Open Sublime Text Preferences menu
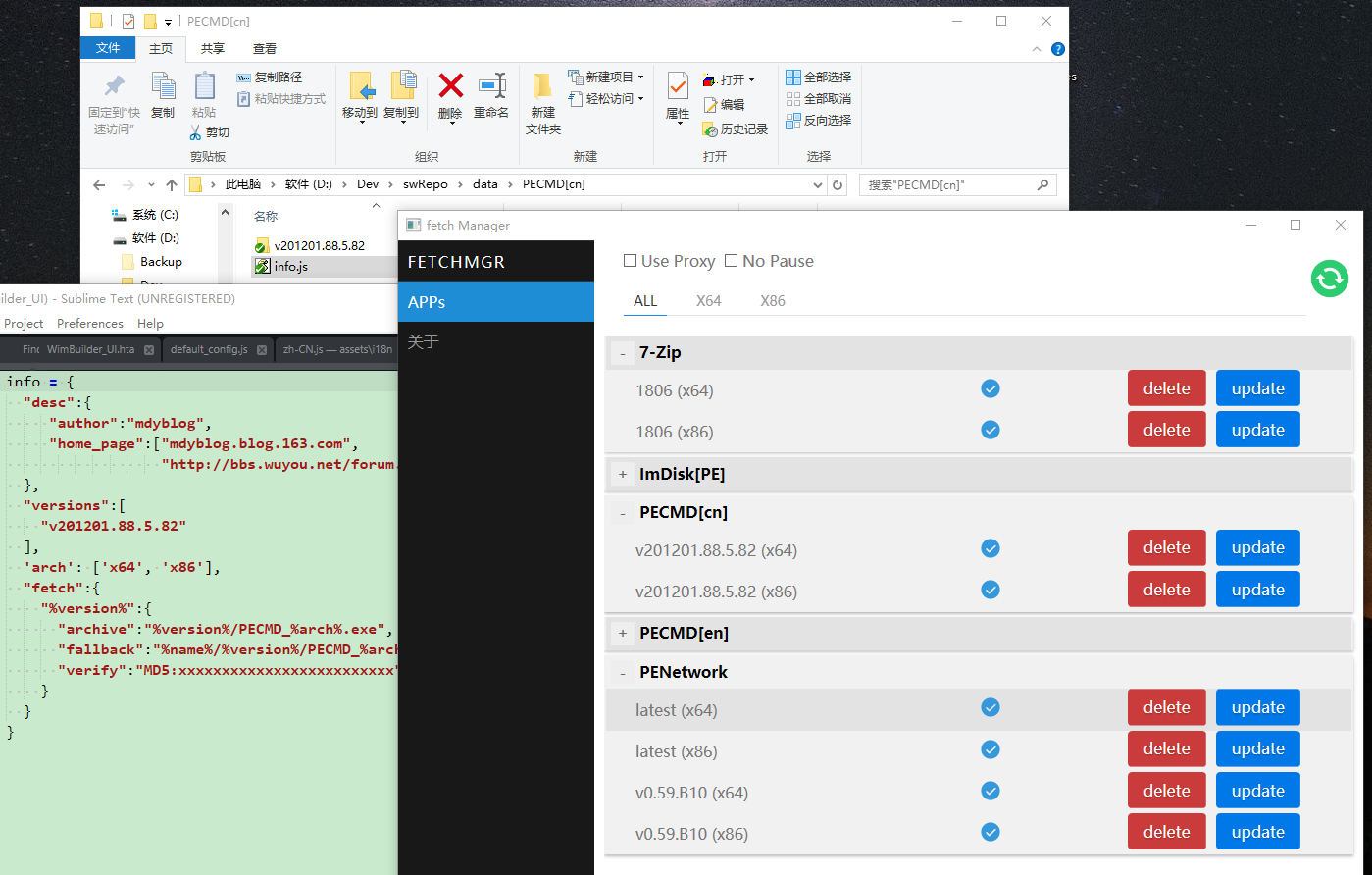Viewport: 1372px width, 875px height. tap(90, 323)
